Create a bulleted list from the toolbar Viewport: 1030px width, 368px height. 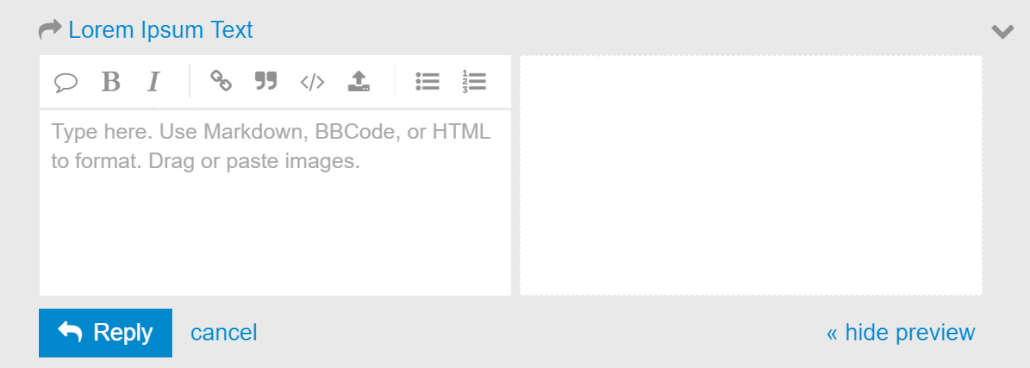click(427, 81)
